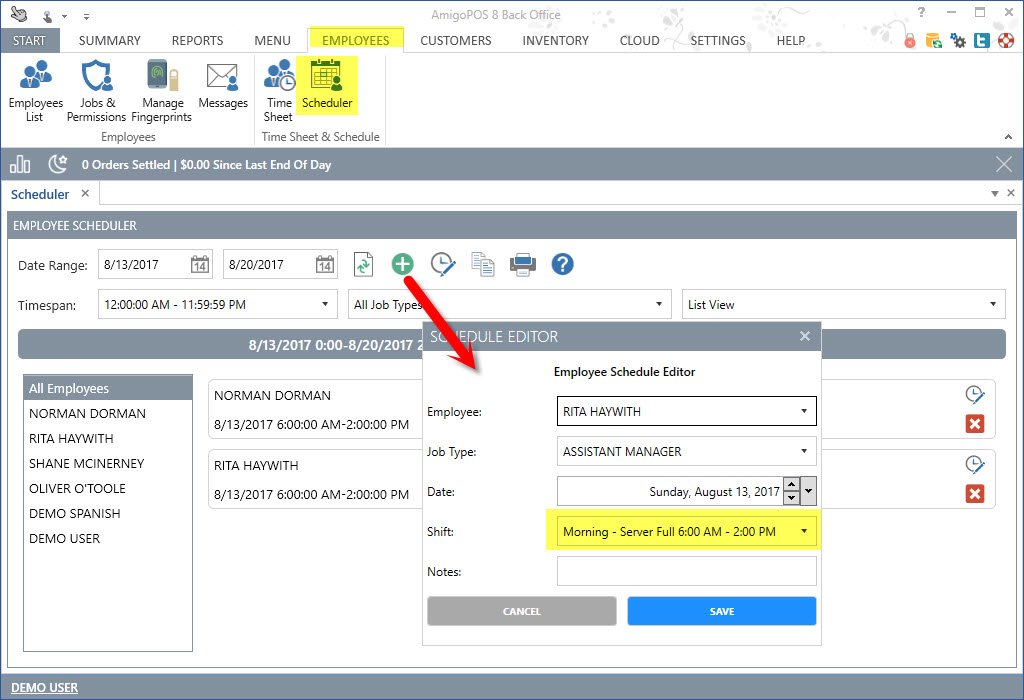Viewport: 1024px width, 700px height.
Task: Expand the Employee dropdown in editor
Action: (x=804, y=411)
